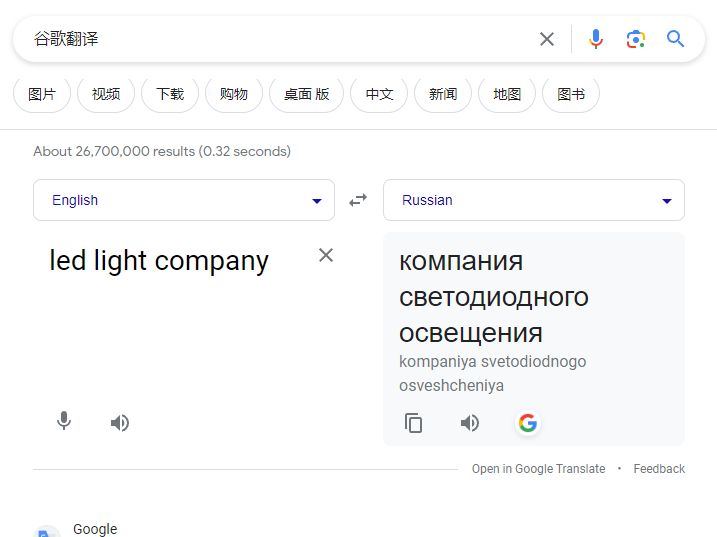Search the translation with the Google icon

(x=528, y=423)
